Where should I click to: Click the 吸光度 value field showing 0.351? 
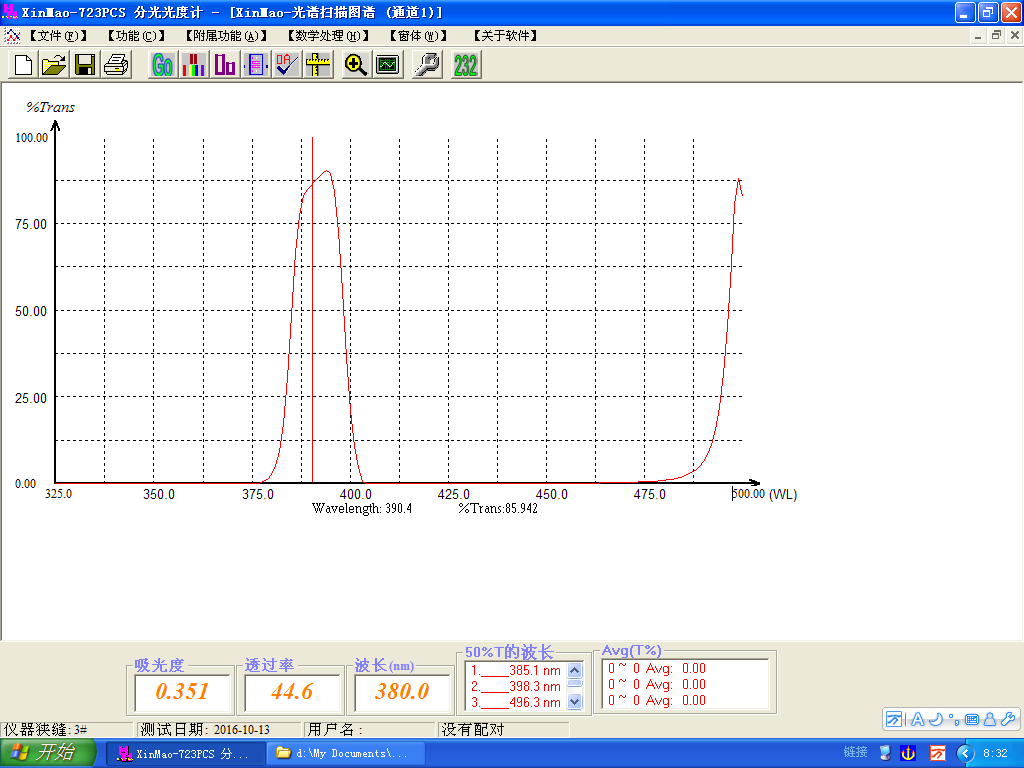tap(182, 692)
